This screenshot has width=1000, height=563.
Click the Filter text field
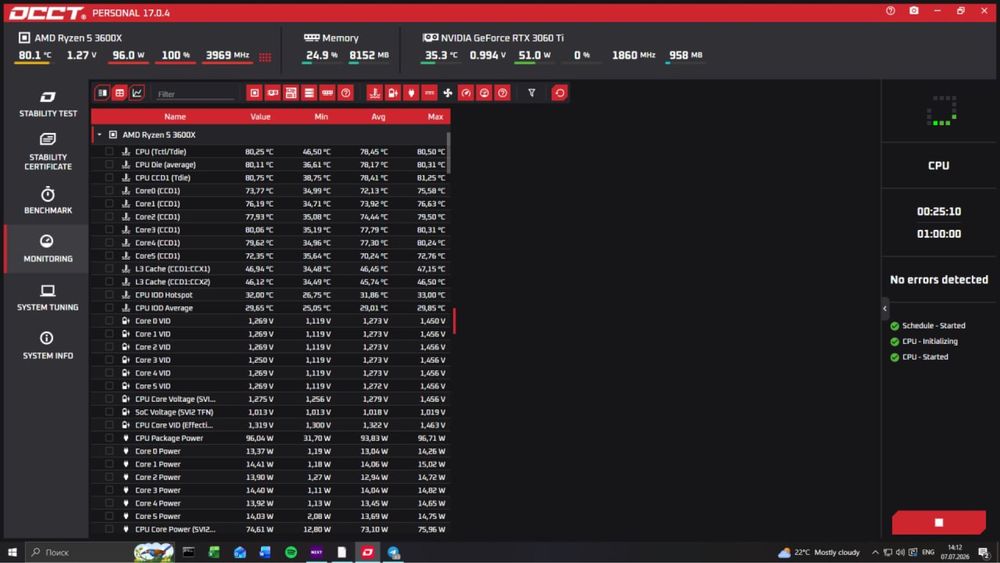click(195, 94)
